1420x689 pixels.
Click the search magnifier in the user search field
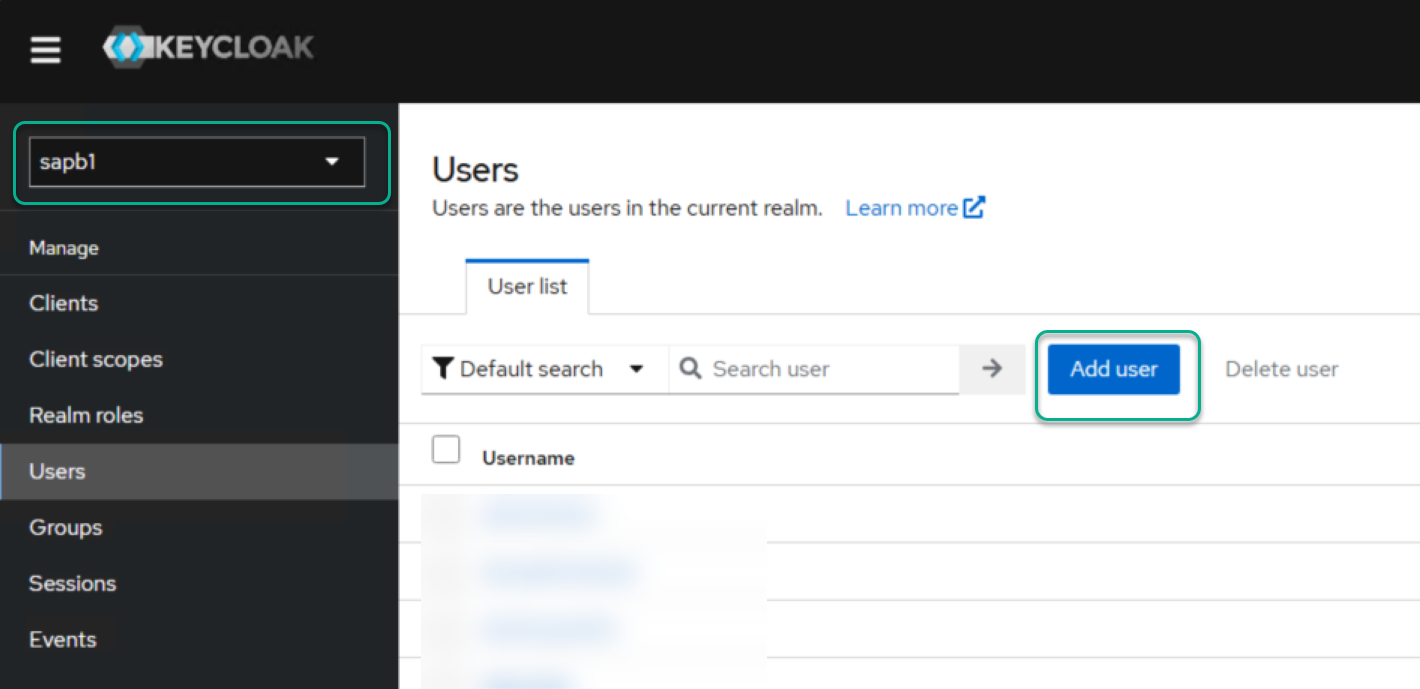click(x=690, y=369)
